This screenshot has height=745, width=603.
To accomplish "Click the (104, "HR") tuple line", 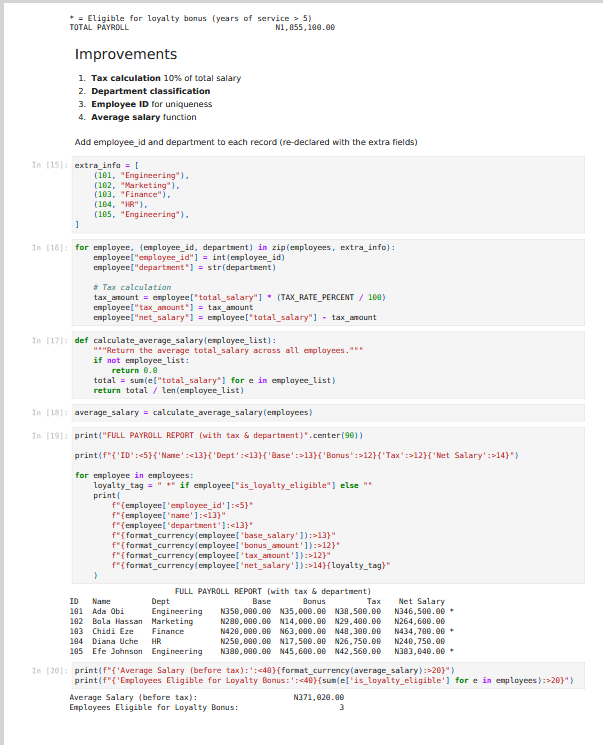I will [x=120, y=204].
